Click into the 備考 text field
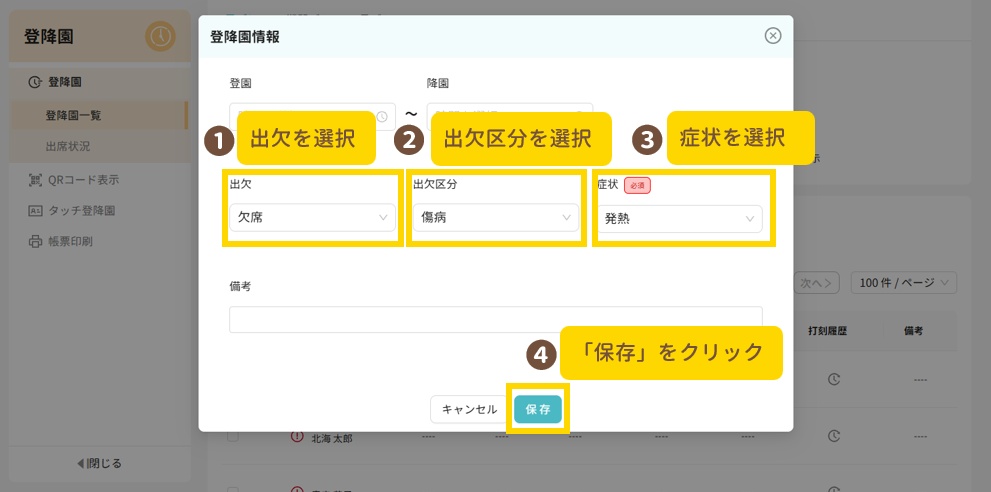 tap(495, 319)
